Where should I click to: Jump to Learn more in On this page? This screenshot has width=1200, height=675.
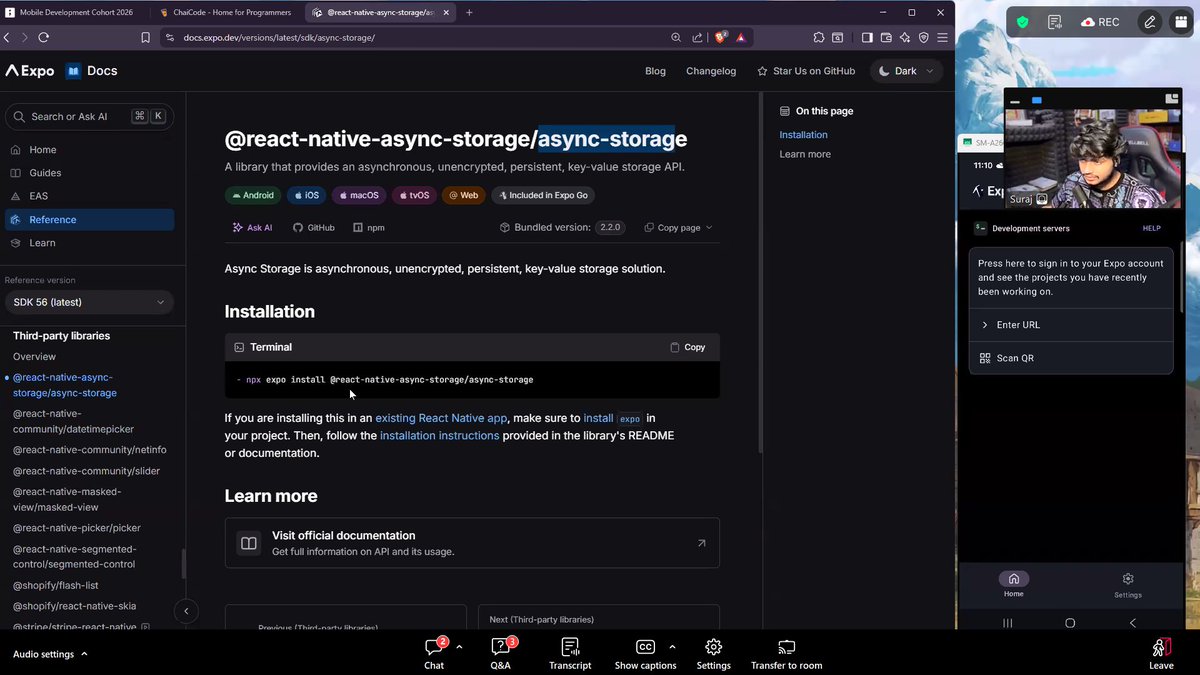coord(805,154)
